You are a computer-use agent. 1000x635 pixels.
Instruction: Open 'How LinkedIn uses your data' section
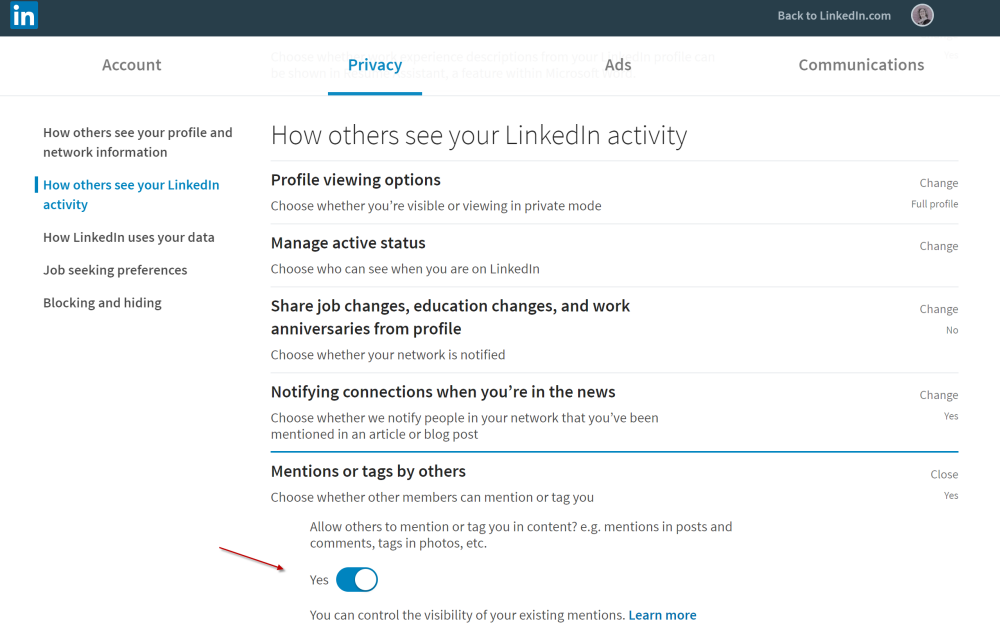[129, 237]
